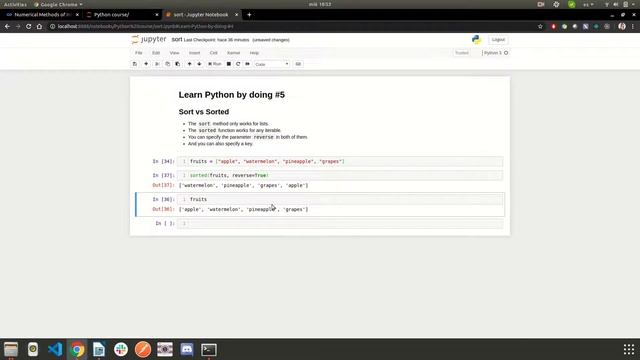Click the Google Chrome icon in the dock
Screen dimensions: 640x360
pos(77,350)
